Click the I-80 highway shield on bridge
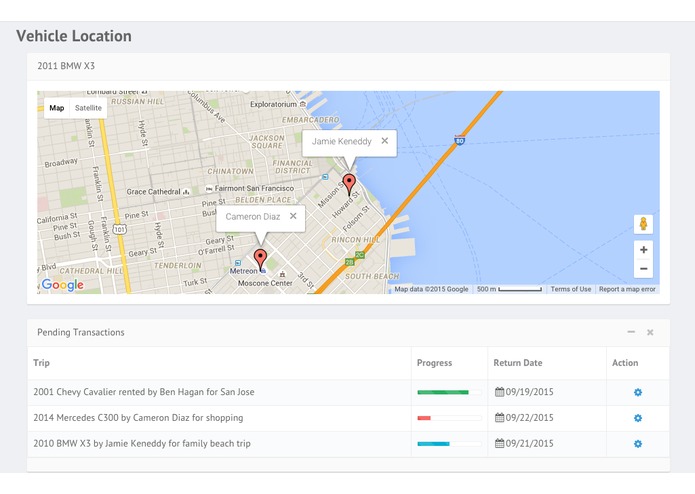 pyautogui.click(x=460, y=140)
